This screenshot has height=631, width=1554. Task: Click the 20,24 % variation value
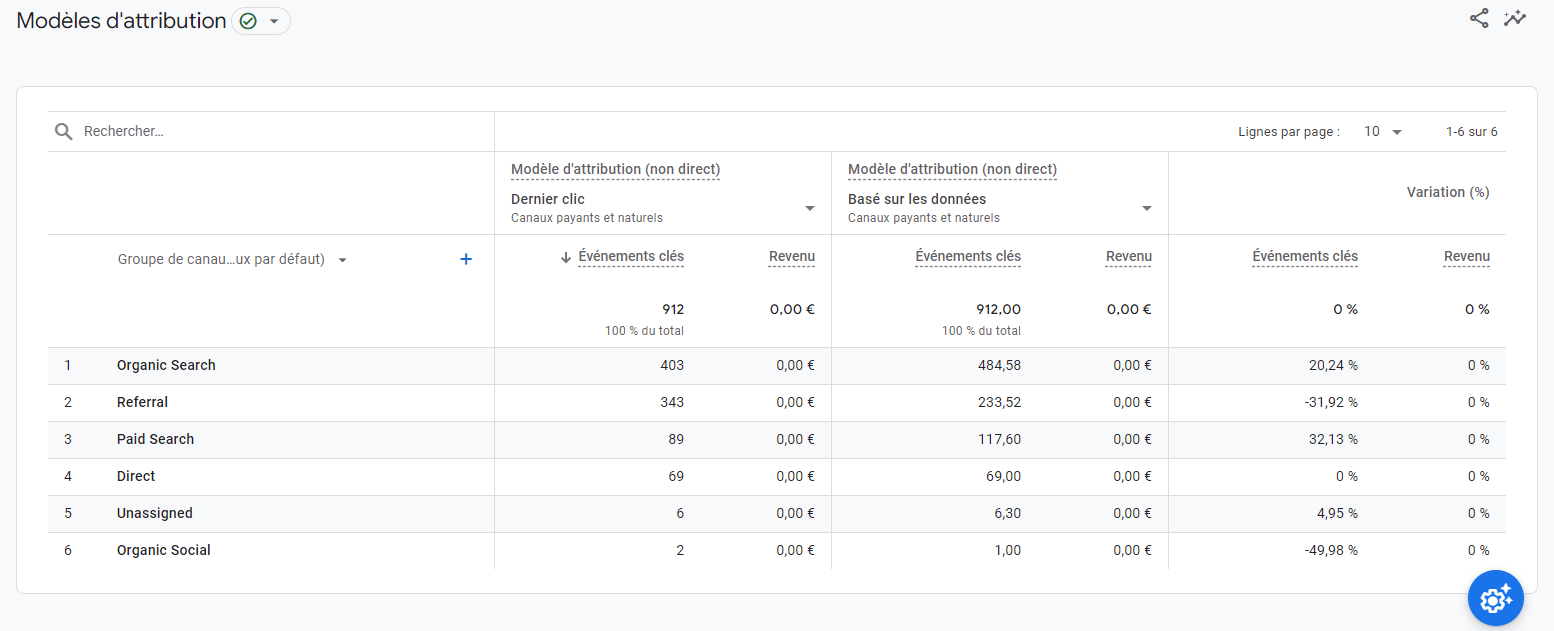(x=1333, y=365)
